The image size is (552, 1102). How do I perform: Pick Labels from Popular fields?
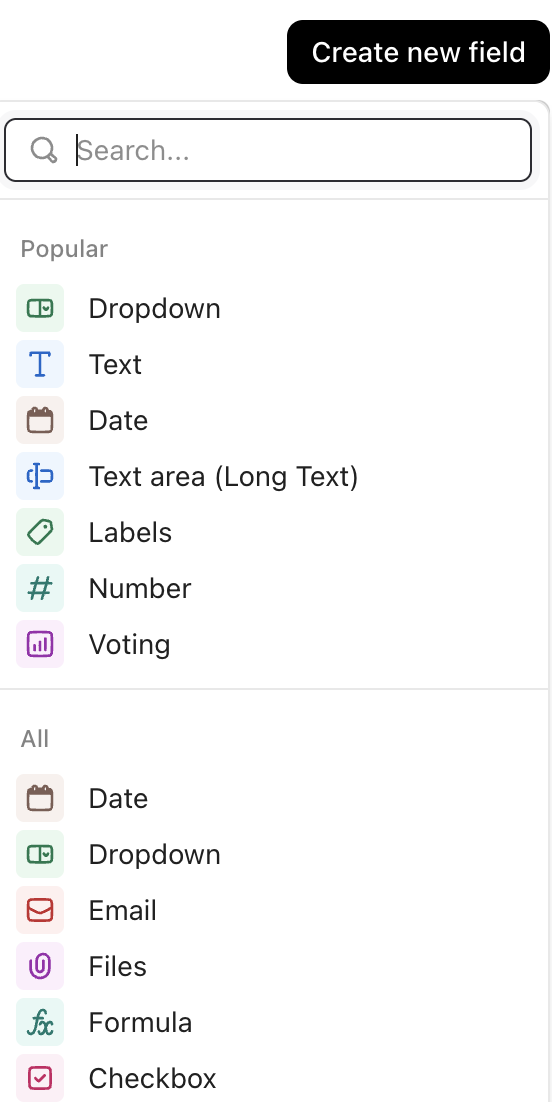274,532
